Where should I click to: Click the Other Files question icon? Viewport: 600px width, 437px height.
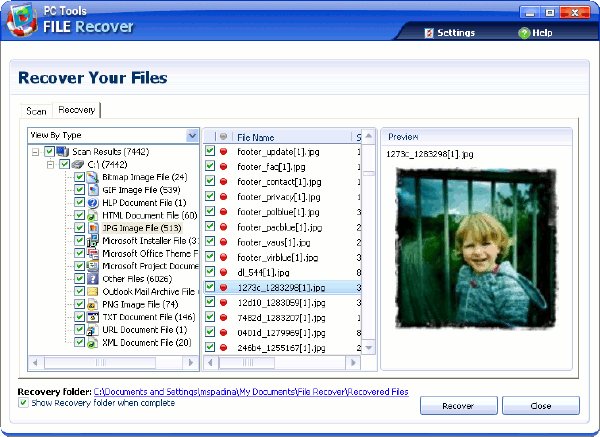click(x=93, y=279)
